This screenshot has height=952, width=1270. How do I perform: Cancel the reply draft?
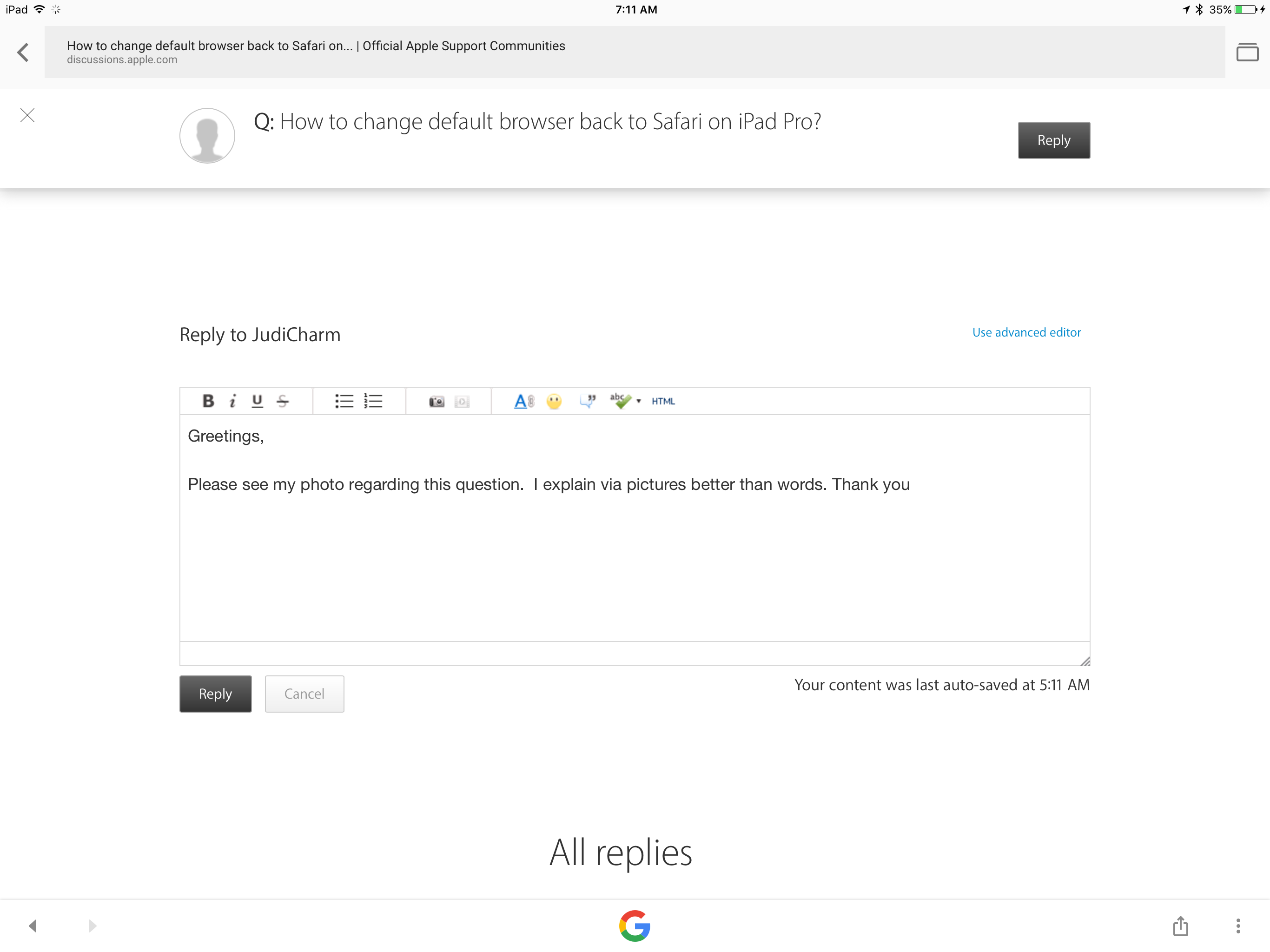pyautogui.click(x=304, y=694)
